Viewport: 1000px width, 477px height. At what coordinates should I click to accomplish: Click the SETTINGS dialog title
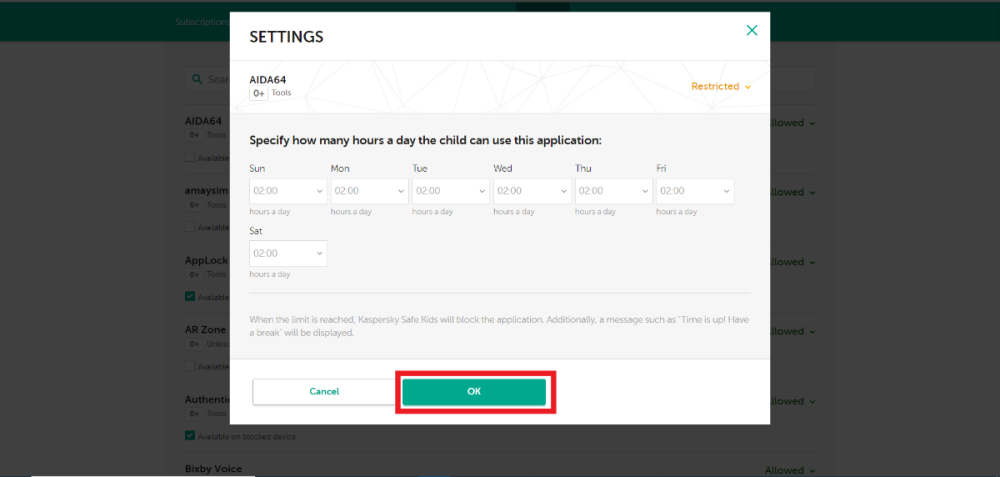(286, 37)
